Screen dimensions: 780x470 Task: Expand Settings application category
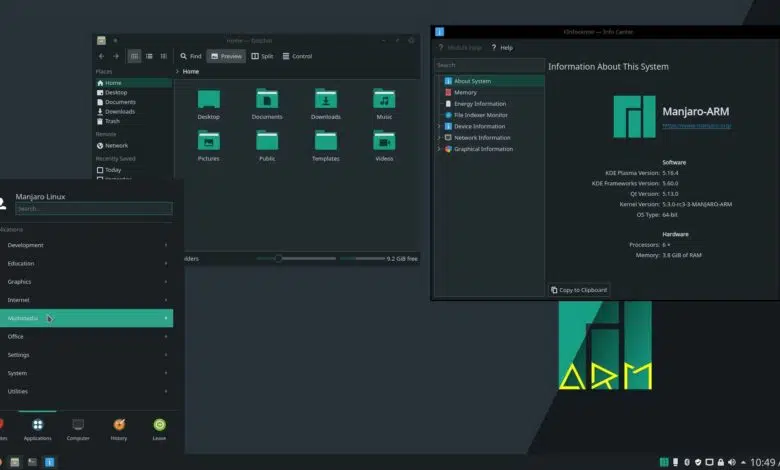pyautogui.click(x=87, y=355)
